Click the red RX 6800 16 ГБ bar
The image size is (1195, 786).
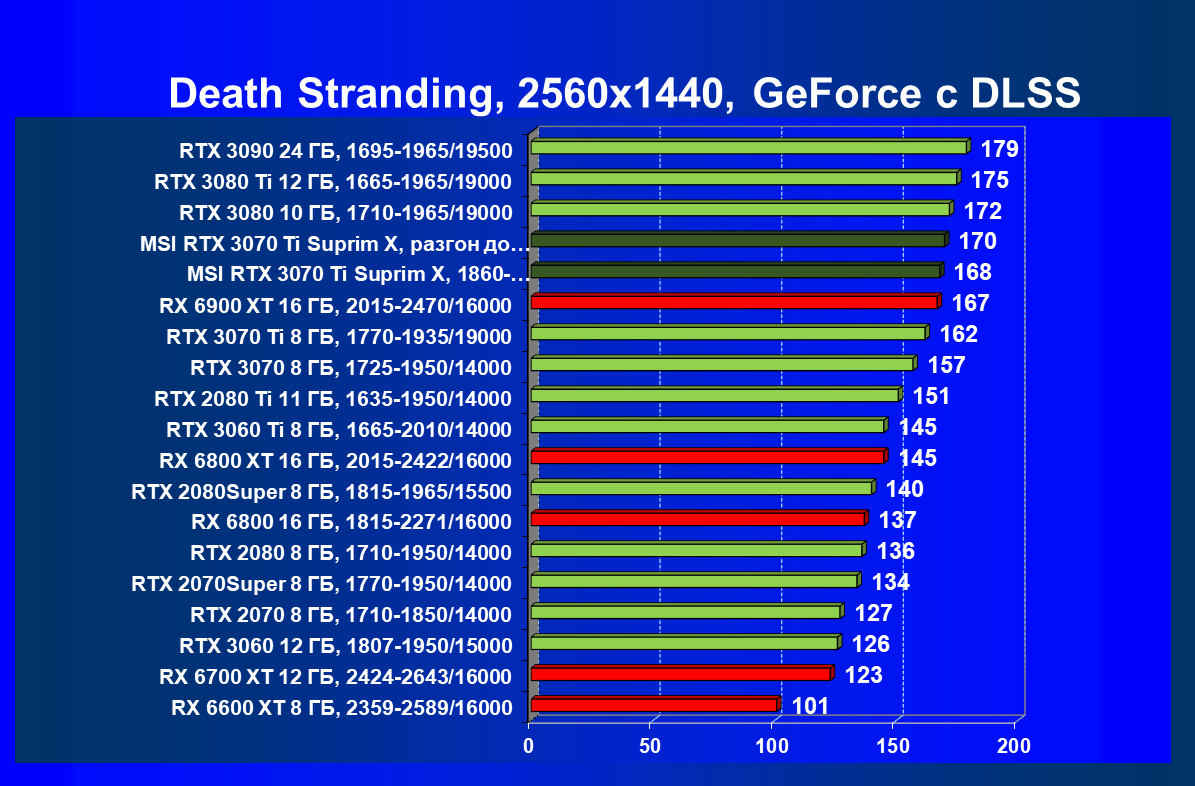[700, 518]
